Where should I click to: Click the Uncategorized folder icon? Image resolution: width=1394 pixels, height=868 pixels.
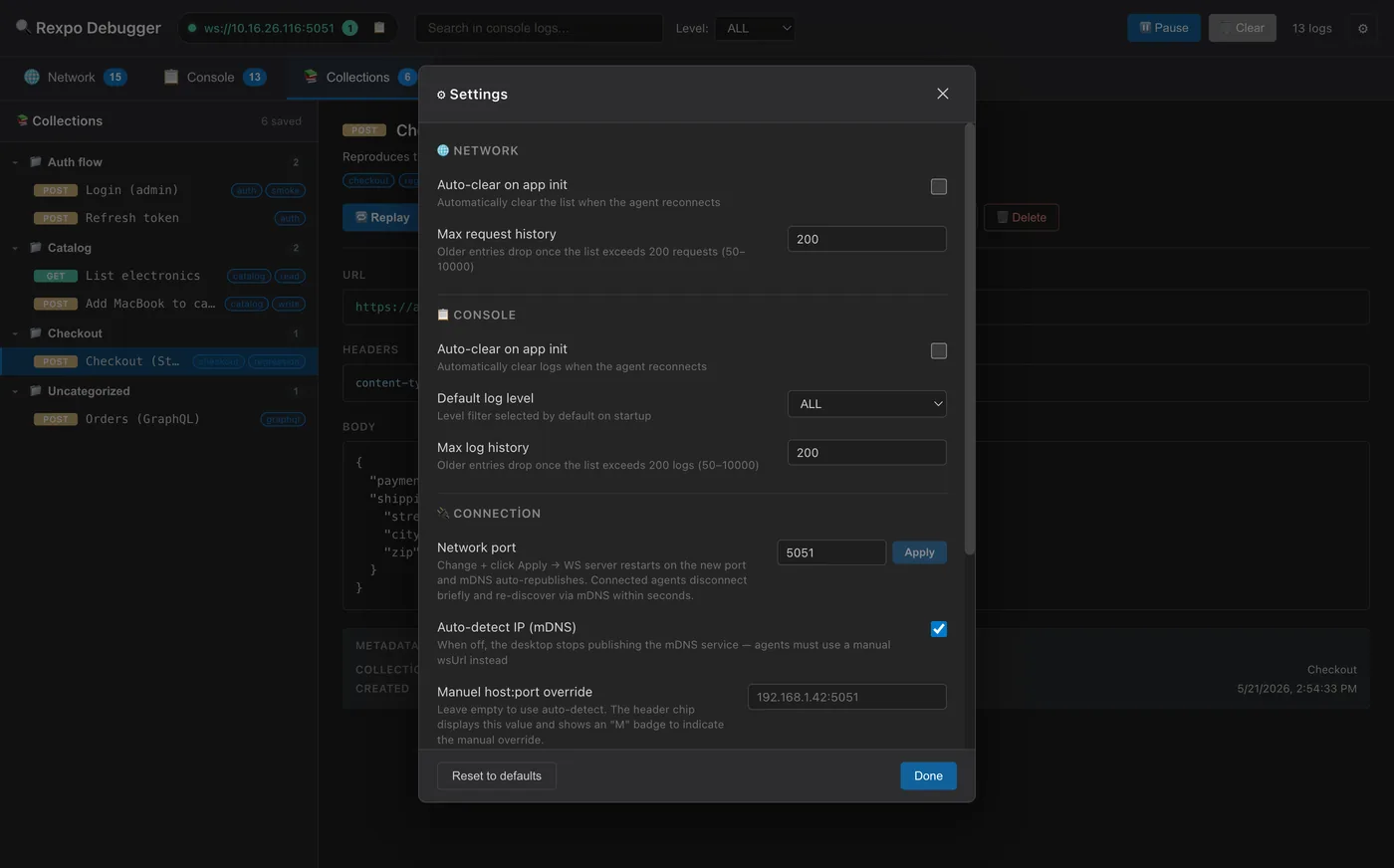click(x=36, y=391)
